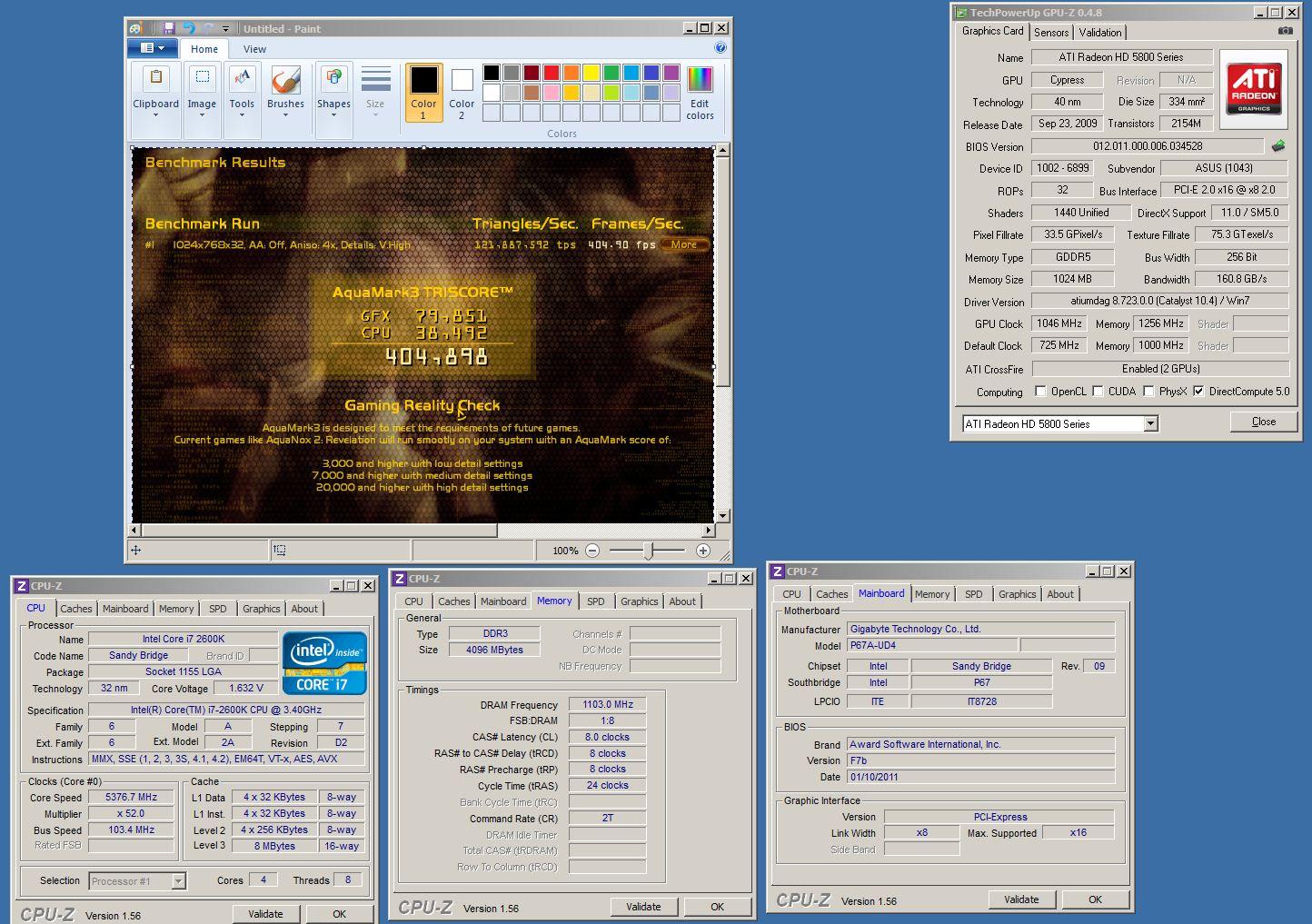This screenshot has width=1312, height=924.
Task: Click the Redo arrow in Paint's quick access toolbar
Action: click(x=208, y=28)
